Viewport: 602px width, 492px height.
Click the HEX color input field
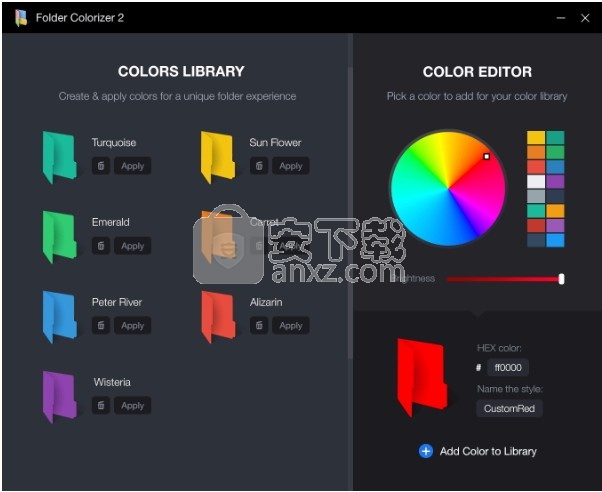508,368
